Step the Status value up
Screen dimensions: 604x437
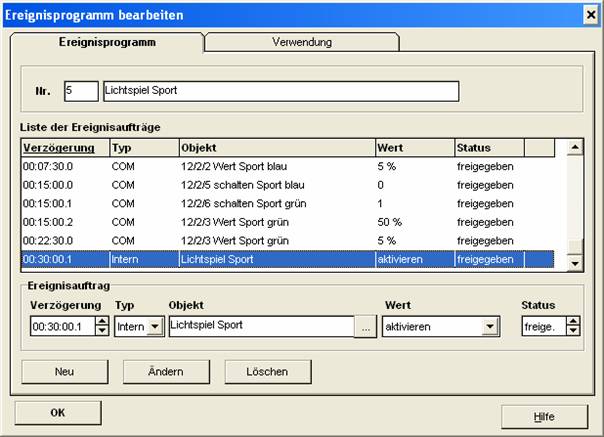573,321
